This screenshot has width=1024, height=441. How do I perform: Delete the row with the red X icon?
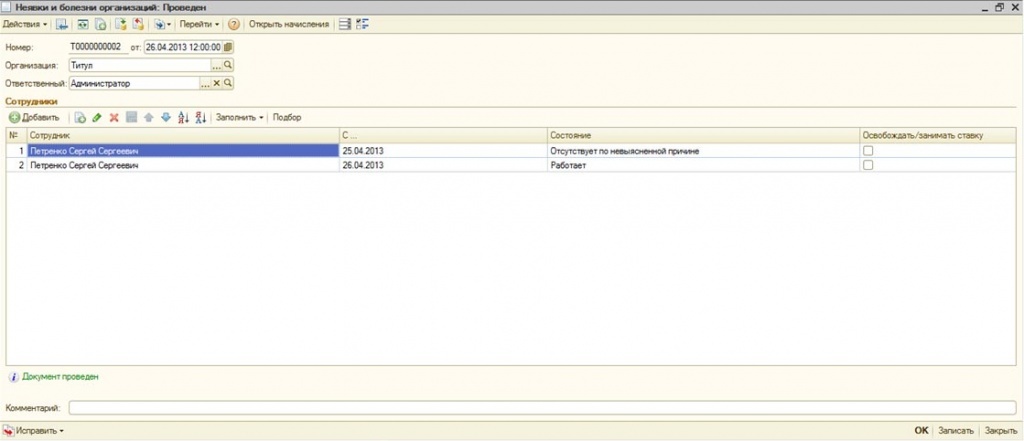(x=114, y=117)
